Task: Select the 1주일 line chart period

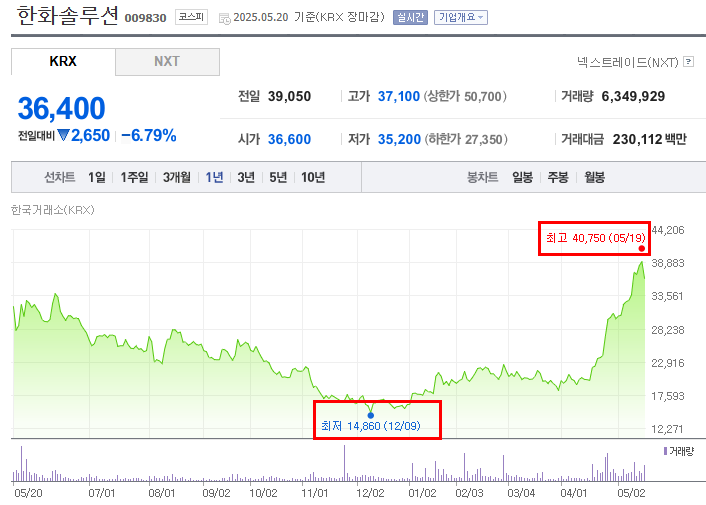Action: [134, 177]
